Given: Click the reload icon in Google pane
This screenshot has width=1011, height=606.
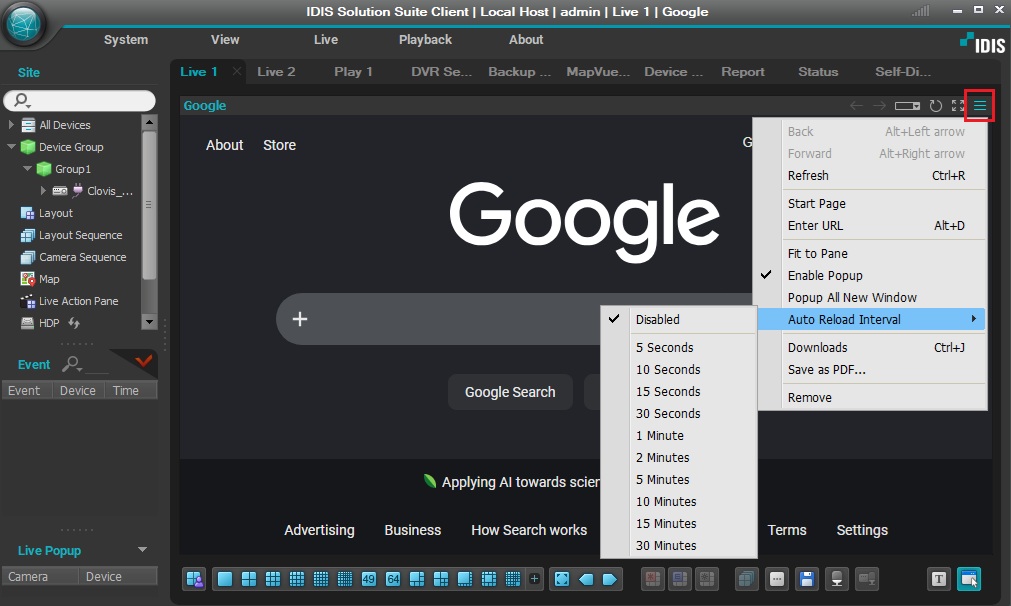Looking at the screenshot, I should click(x=936, y=105).
